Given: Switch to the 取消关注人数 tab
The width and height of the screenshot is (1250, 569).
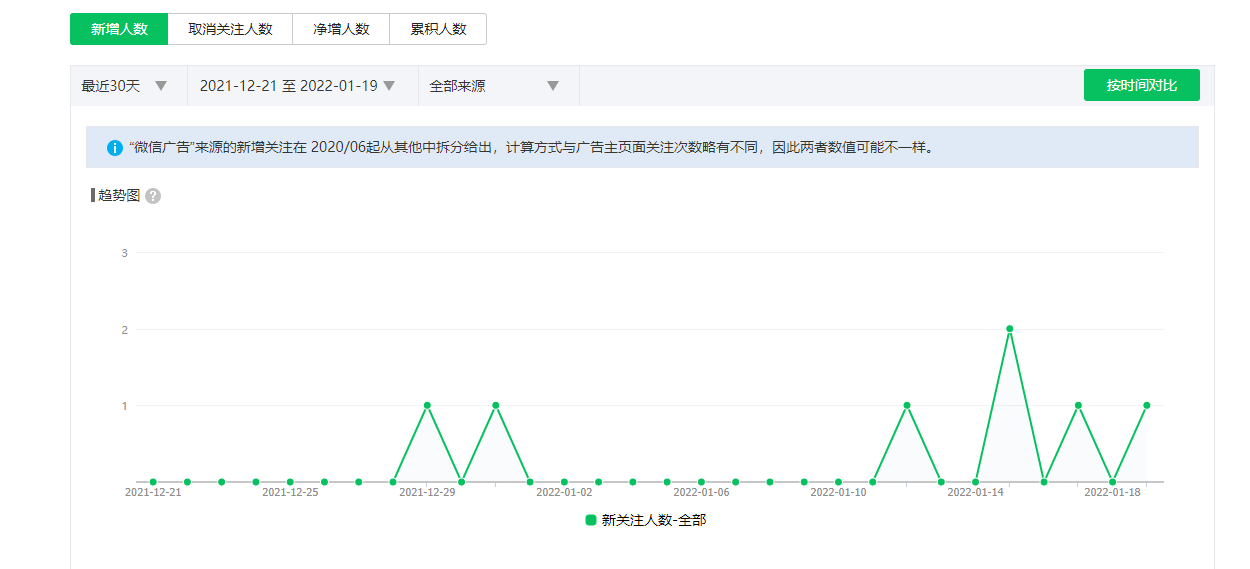Looking at the screenshot, I should pyautogui.click(x=230, y=29).
